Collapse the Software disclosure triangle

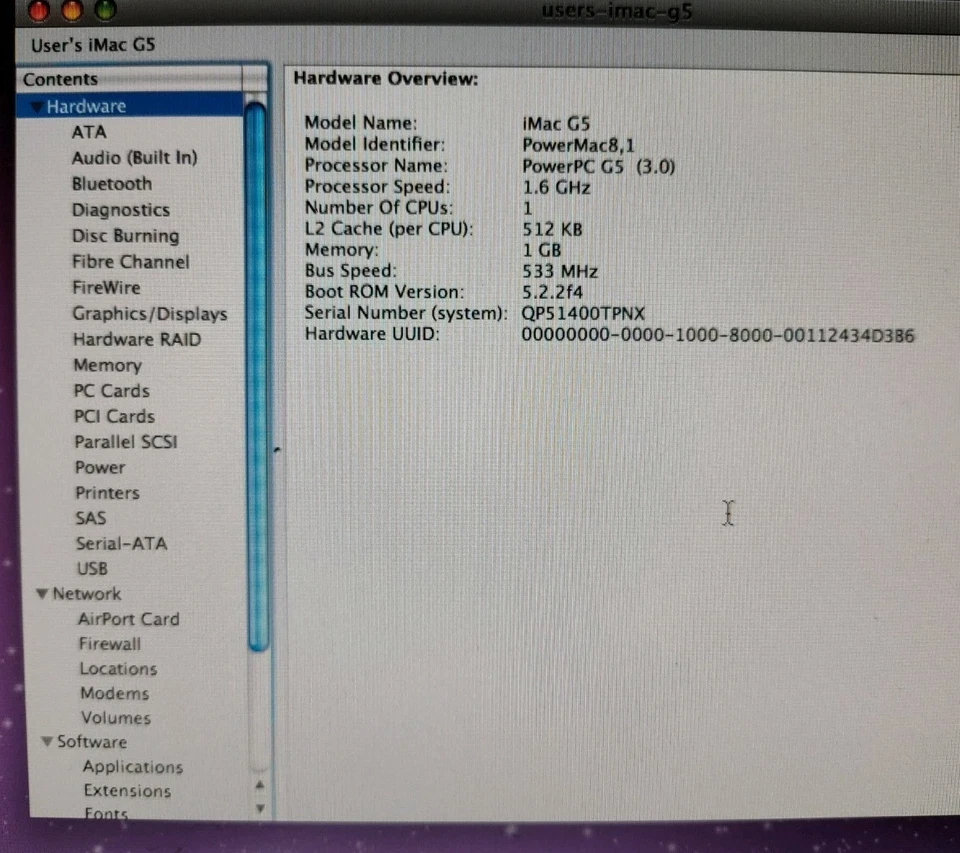[x=47, y=742]
